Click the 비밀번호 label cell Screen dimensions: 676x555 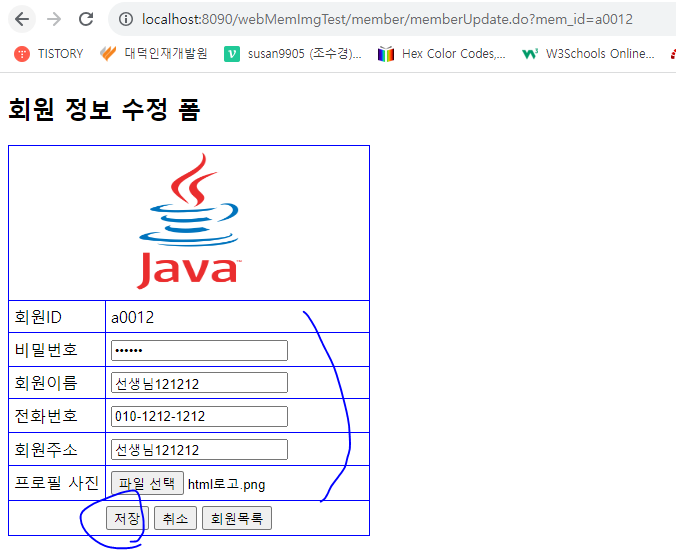[57, 350]
